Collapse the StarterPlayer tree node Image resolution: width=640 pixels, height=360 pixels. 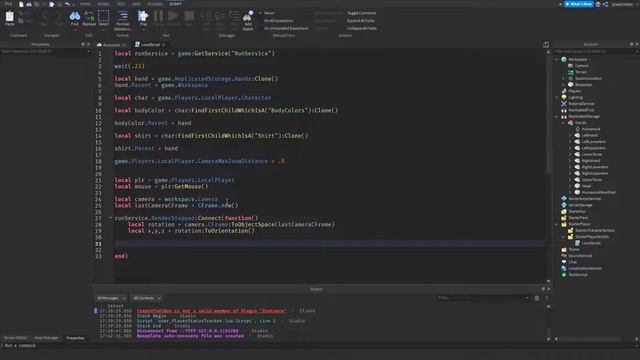point(557,224)
